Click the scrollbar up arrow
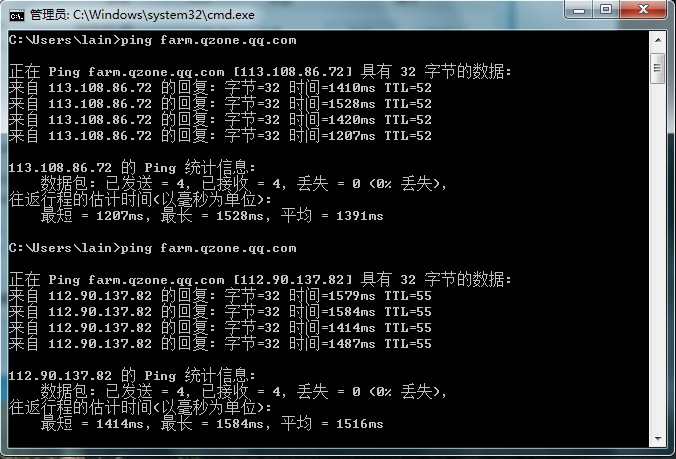This screenshot has height=459, width=676. coord(657,41)
